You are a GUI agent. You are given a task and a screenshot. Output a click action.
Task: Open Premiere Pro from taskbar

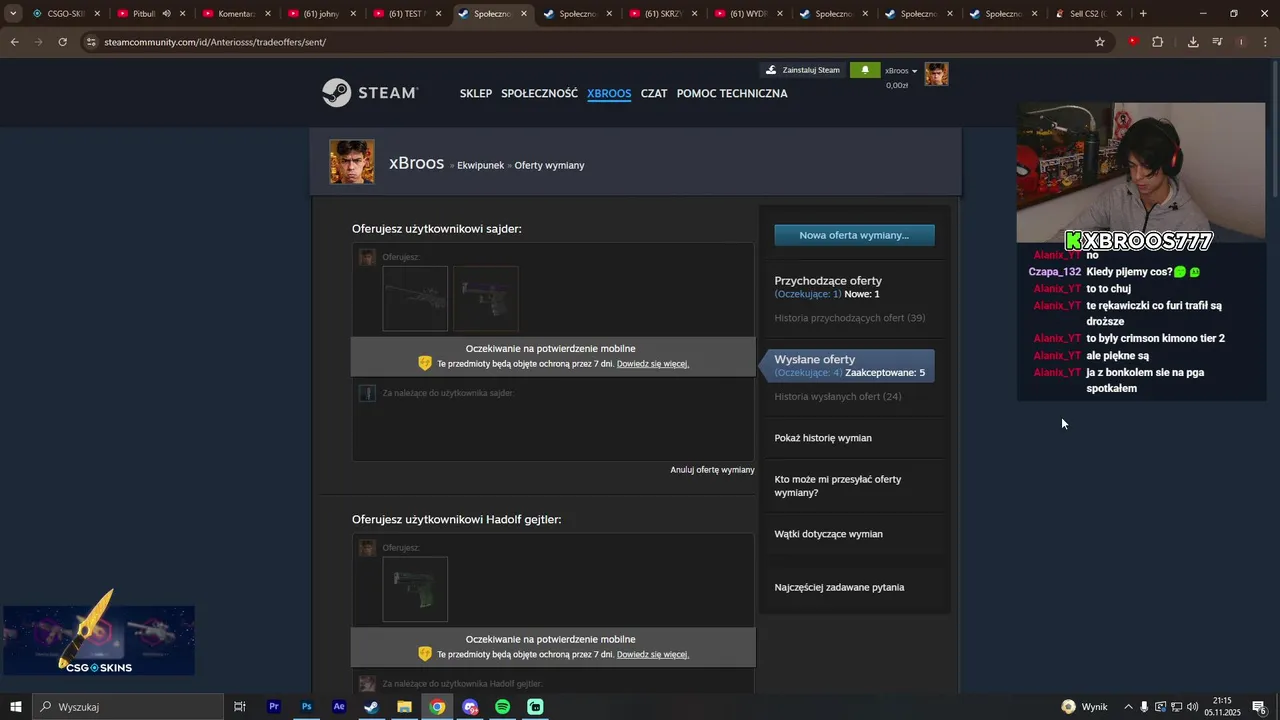[273, 707]
